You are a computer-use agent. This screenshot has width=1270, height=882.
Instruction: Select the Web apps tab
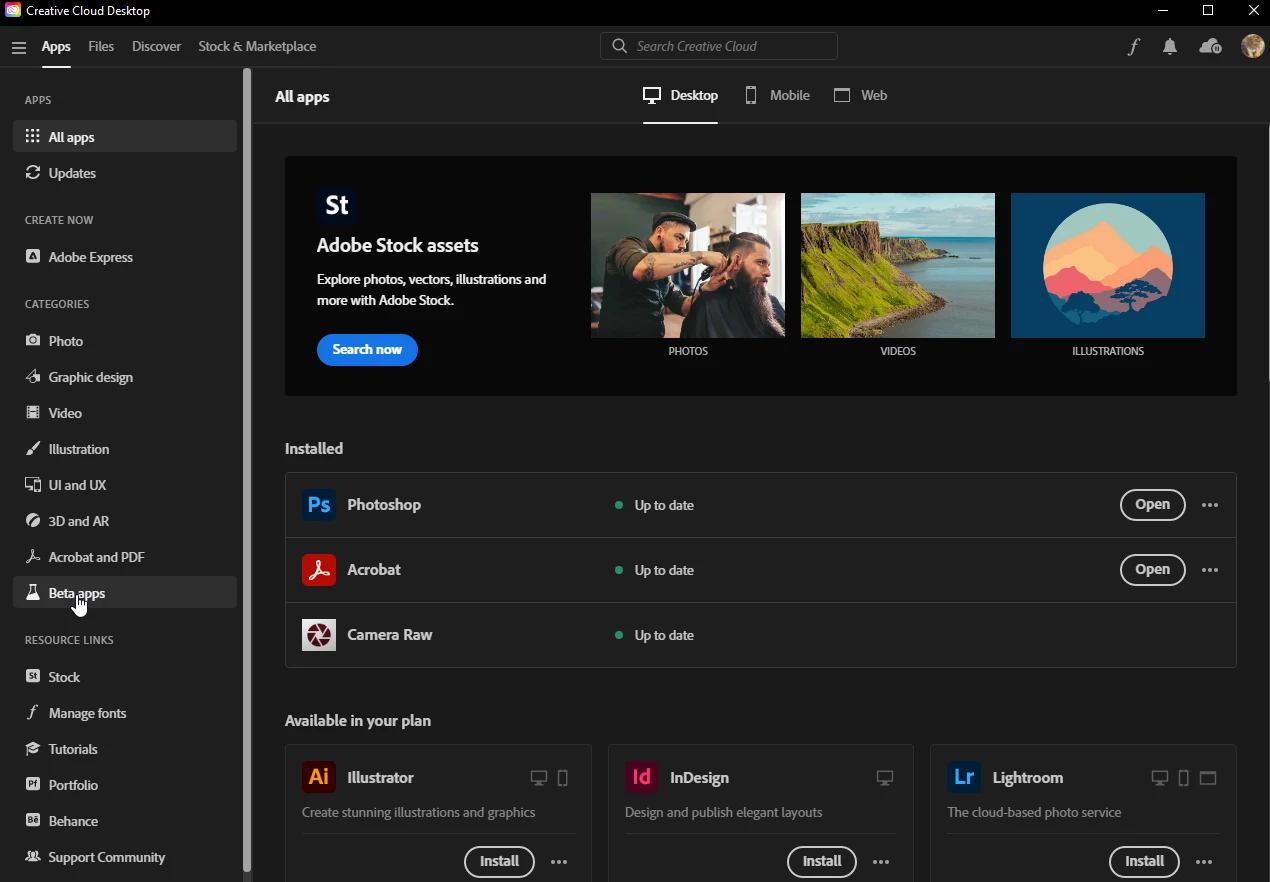point(861,95)
